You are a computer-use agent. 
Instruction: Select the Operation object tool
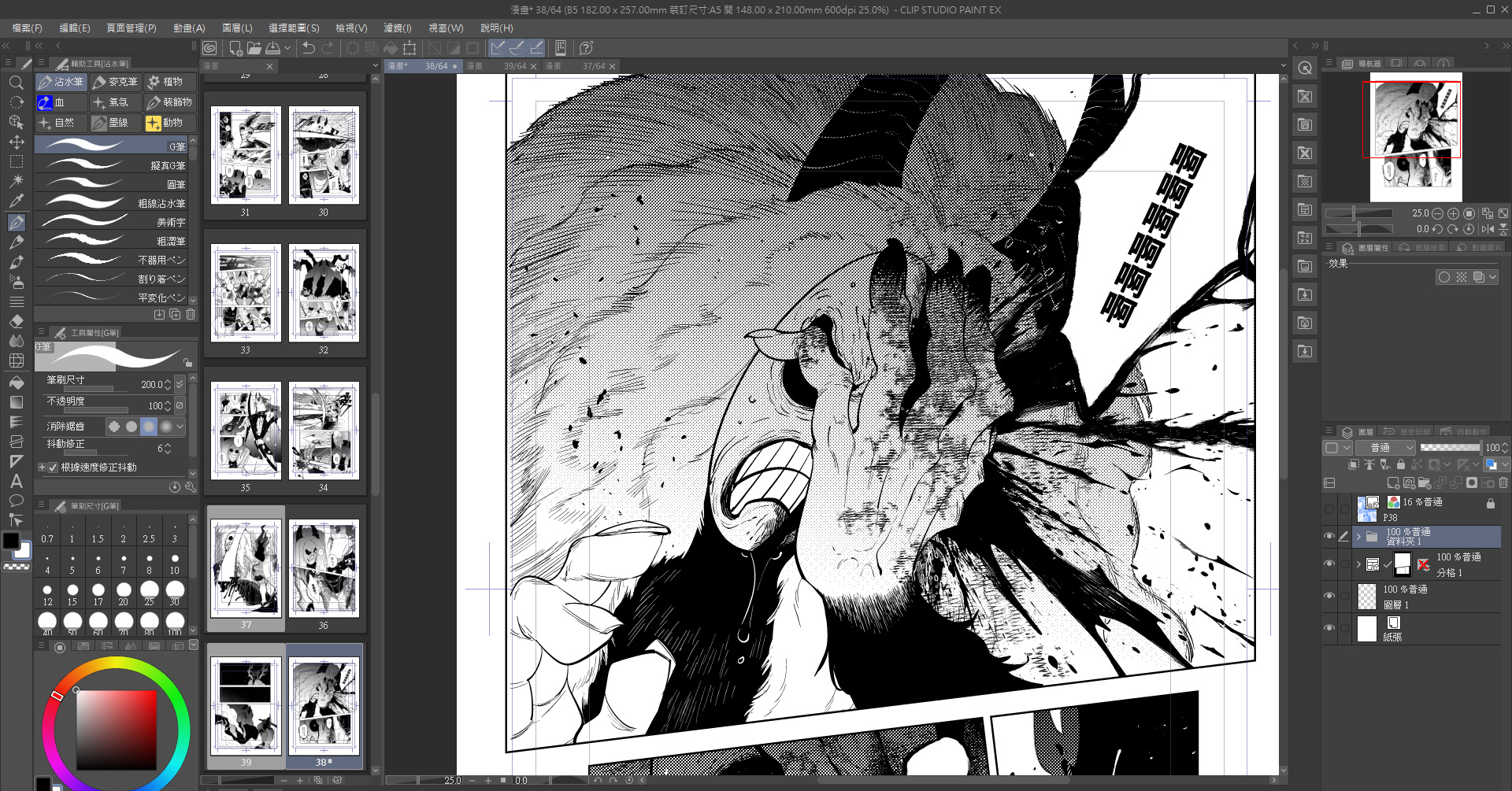pyautogui.click(x=16, y=123)
